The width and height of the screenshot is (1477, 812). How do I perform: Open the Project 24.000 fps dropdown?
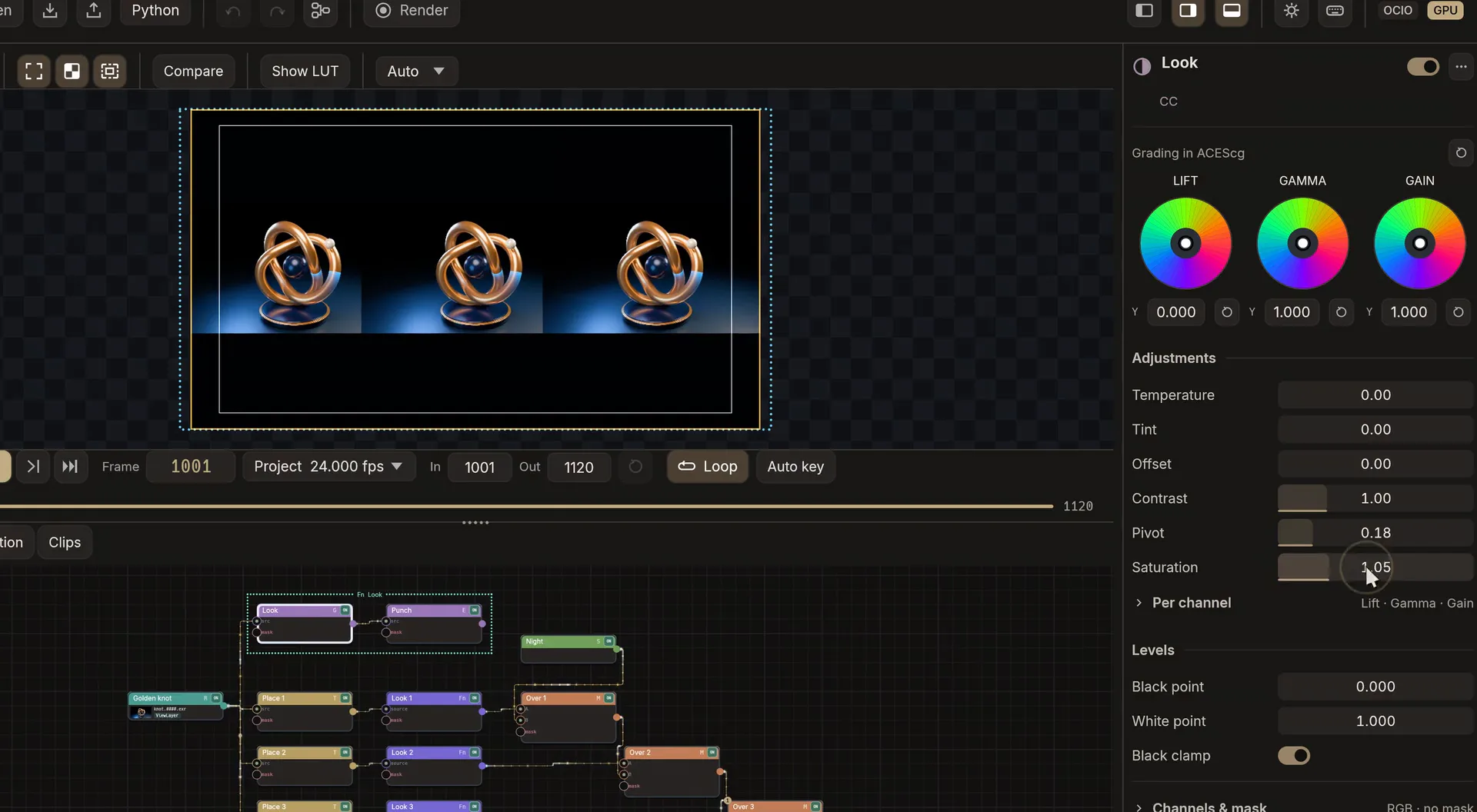point(328,467)
